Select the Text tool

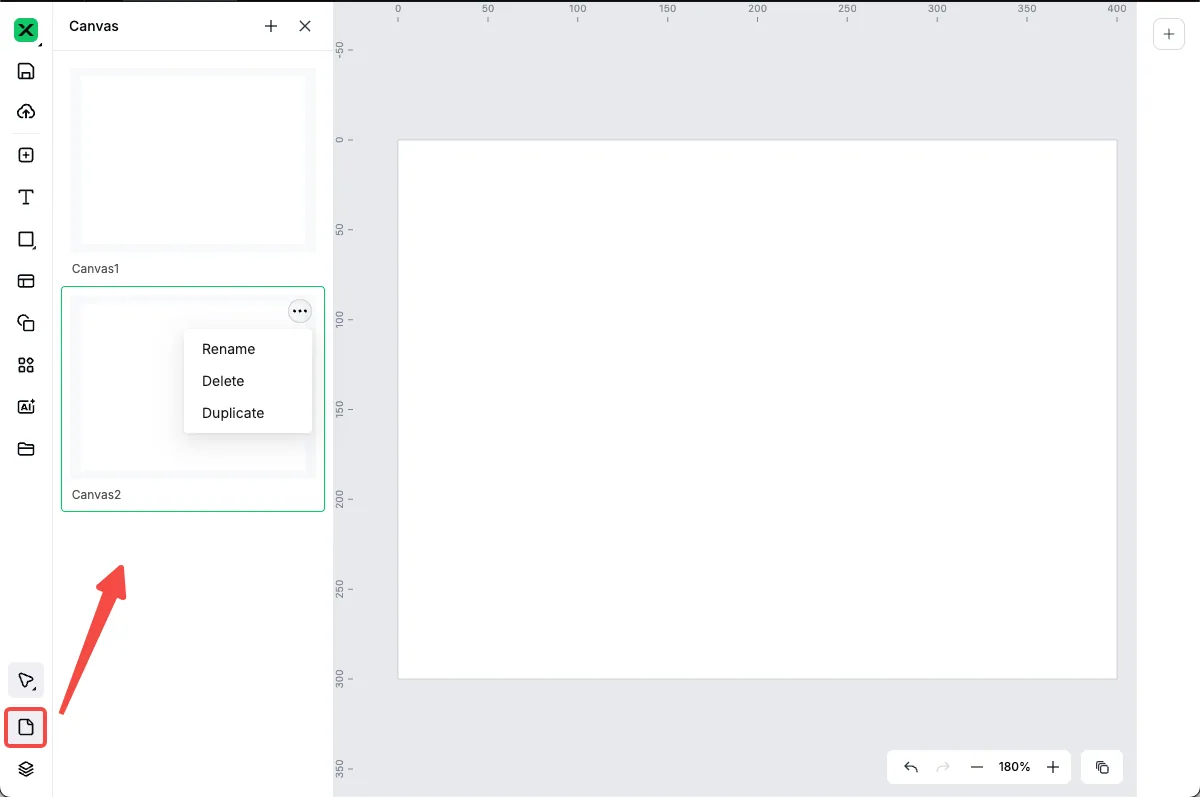[26, 197]
